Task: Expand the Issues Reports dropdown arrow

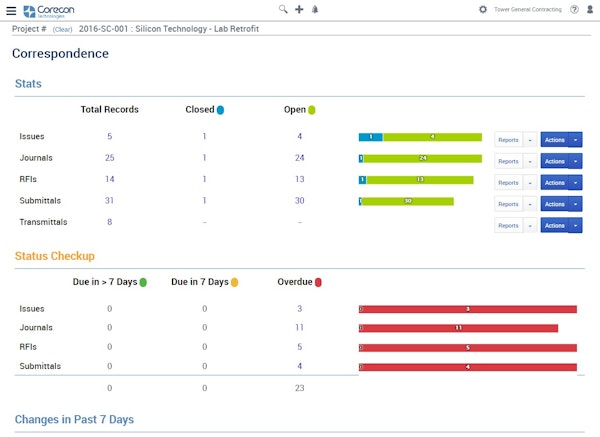Action: coord(530,139)
